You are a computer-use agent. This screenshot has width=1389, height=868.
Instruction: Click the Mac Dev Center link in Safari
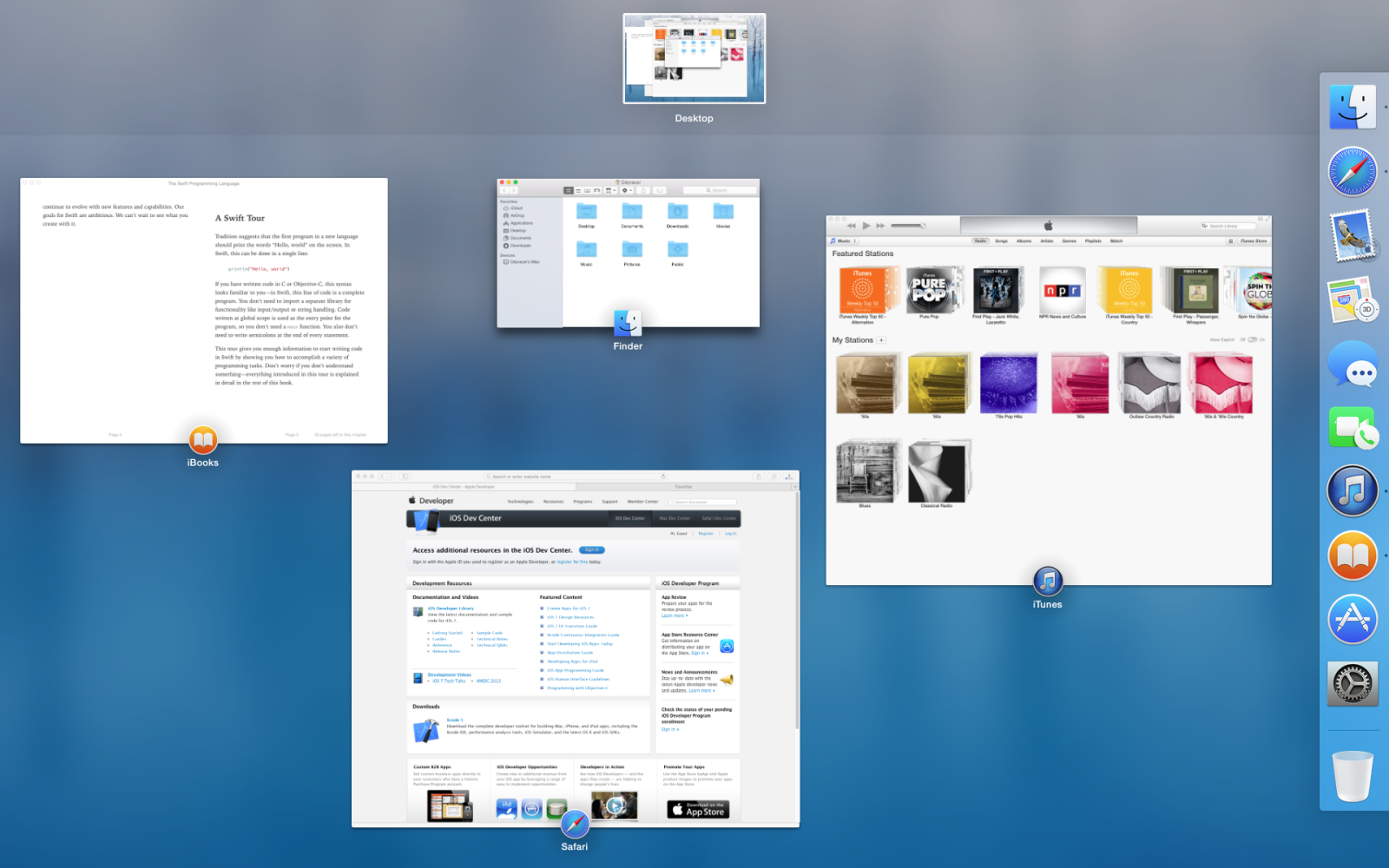[675, 518]
